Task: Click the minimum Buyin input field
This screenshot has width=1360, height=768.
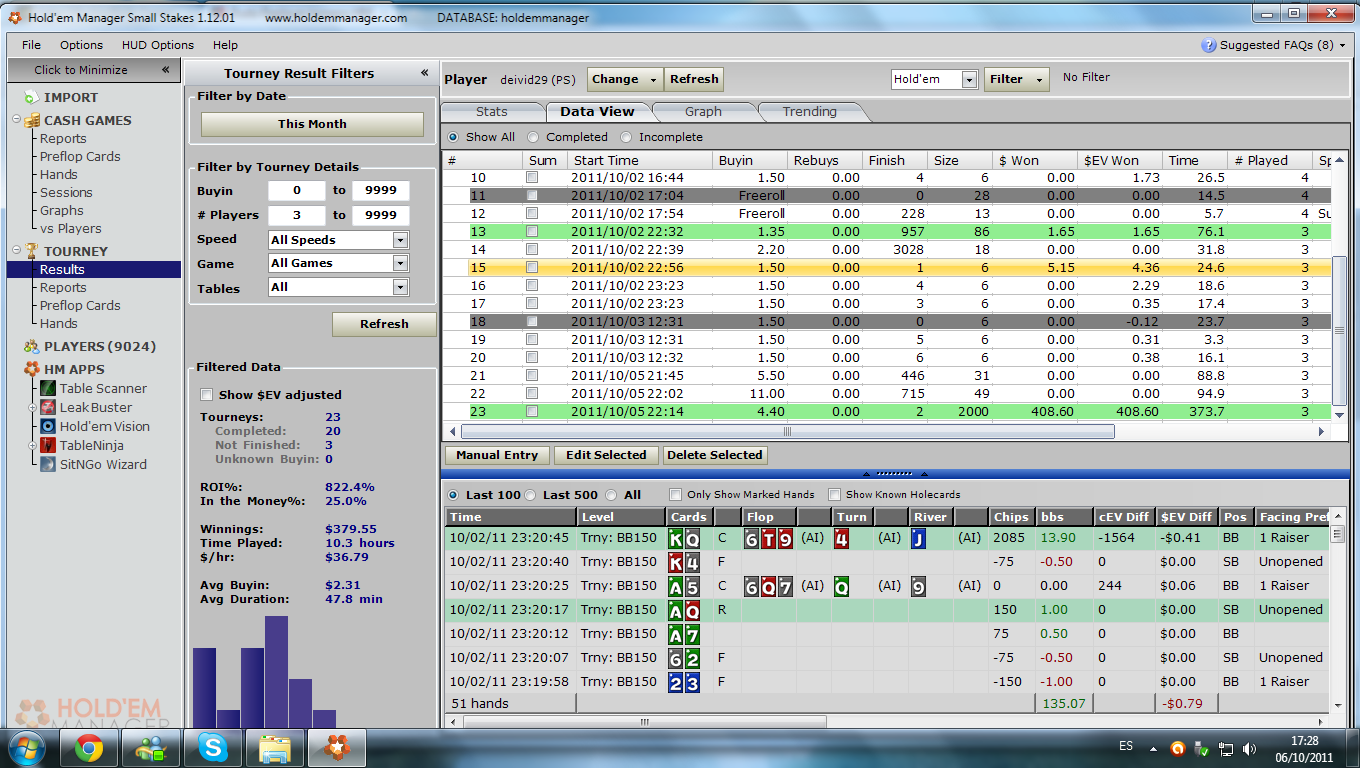Action: point(296,190)
